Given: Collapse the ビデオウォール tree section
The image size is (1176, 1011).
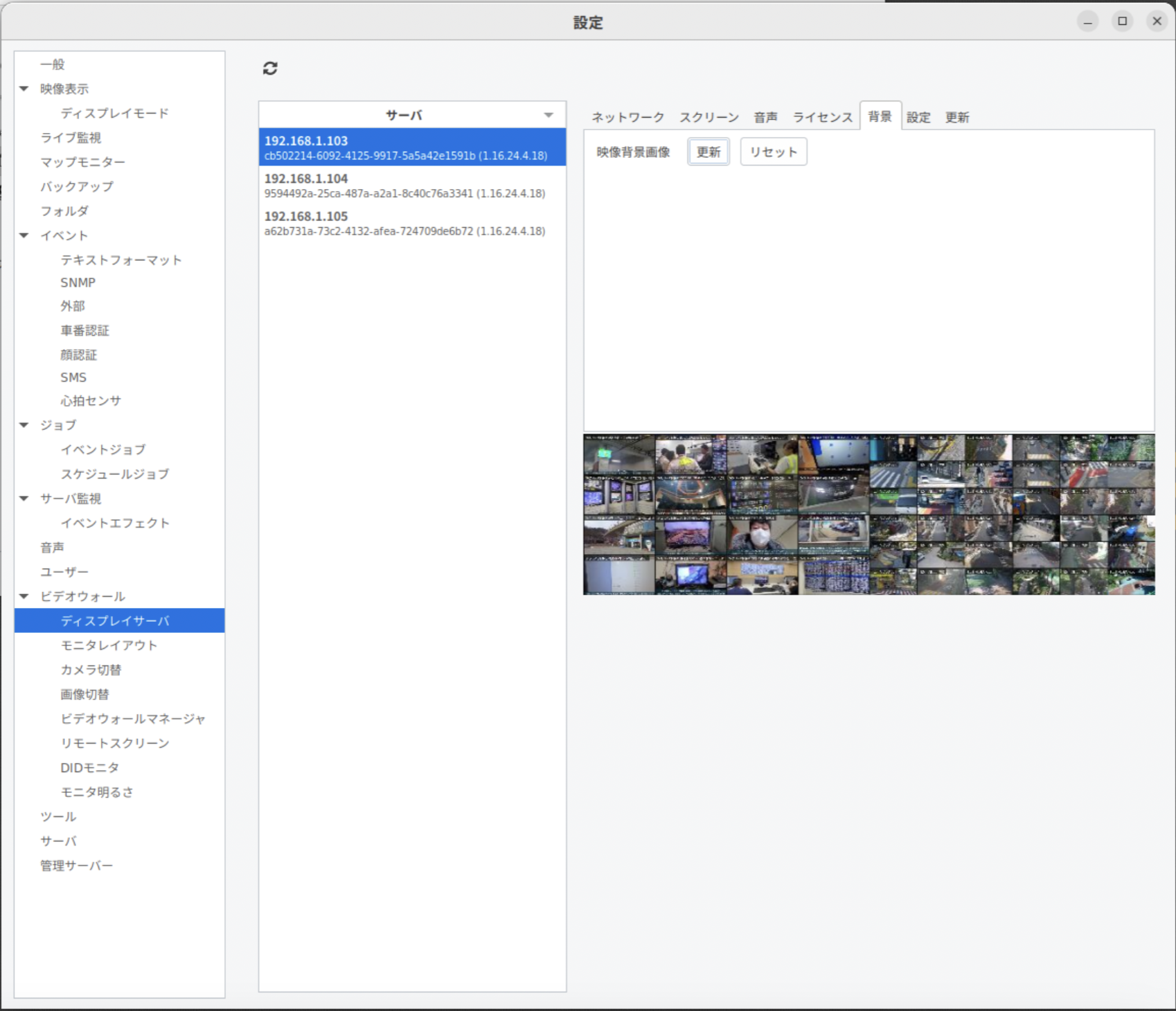Looking at the screenshot, I should [x=24, y=596].
